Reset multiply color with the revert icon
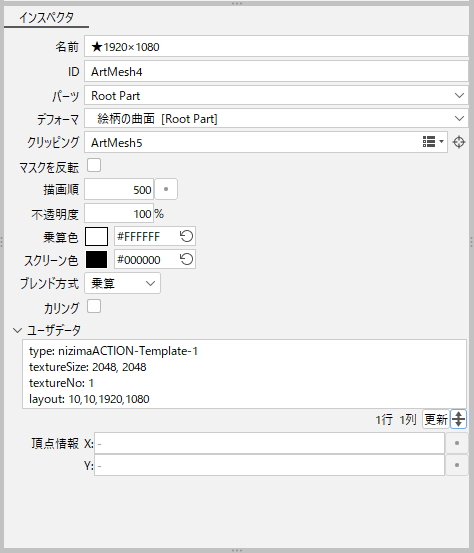474x553 pixels. pyautogui.click(x=186, y=236)
